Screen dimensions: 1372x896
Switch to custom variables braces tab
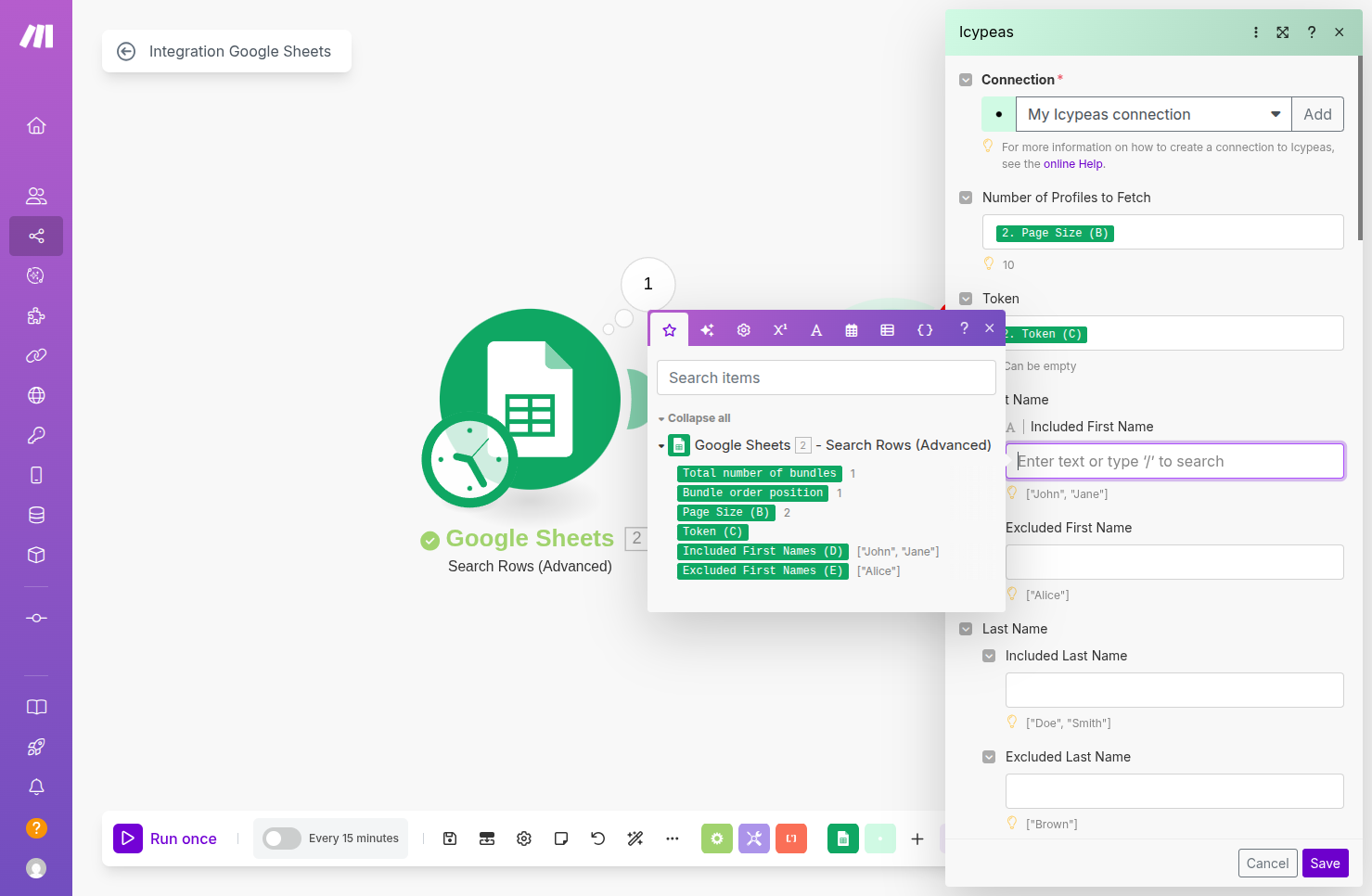tap(925, 329)
